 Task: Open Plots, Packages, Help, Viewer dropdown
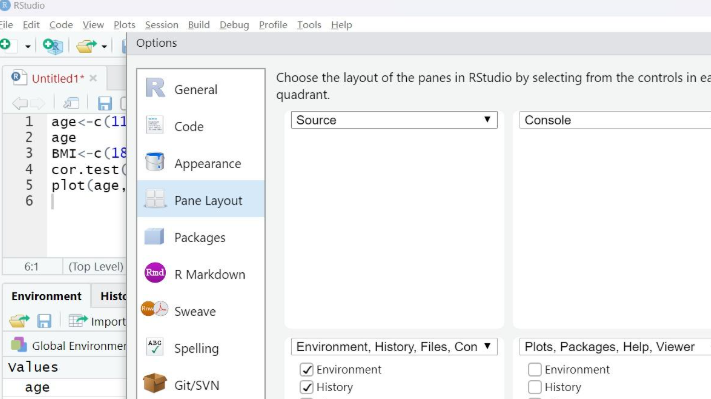click(615, 347)
